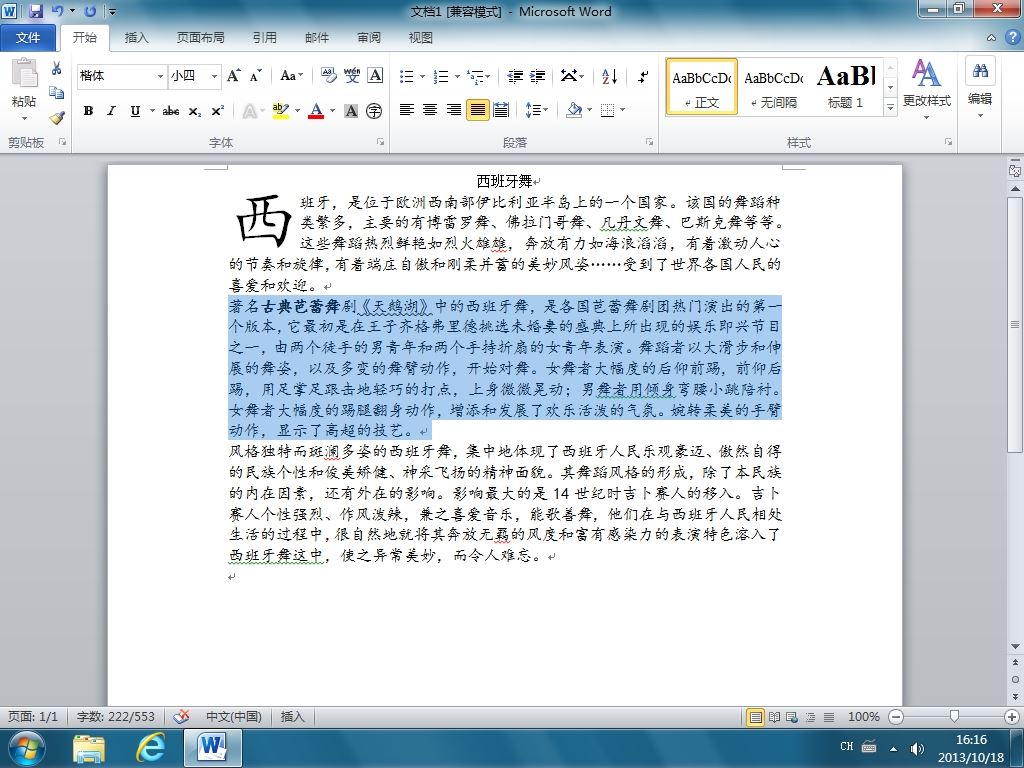
Task: Switch to Print Layout view
Action: click(x=756, y=717)
